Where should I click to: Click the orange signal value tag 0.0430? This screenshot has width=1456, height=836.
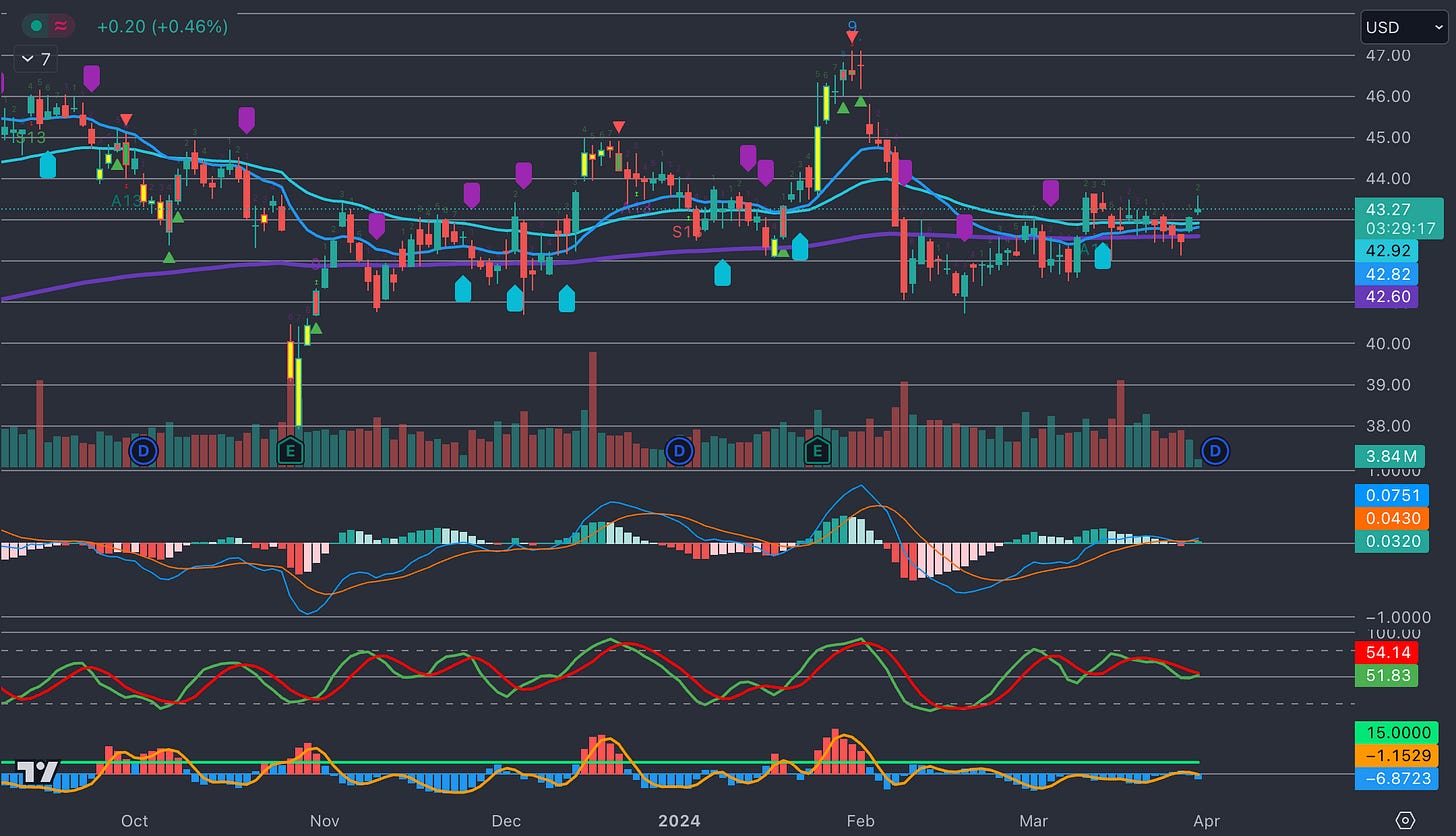point(1392,518)
